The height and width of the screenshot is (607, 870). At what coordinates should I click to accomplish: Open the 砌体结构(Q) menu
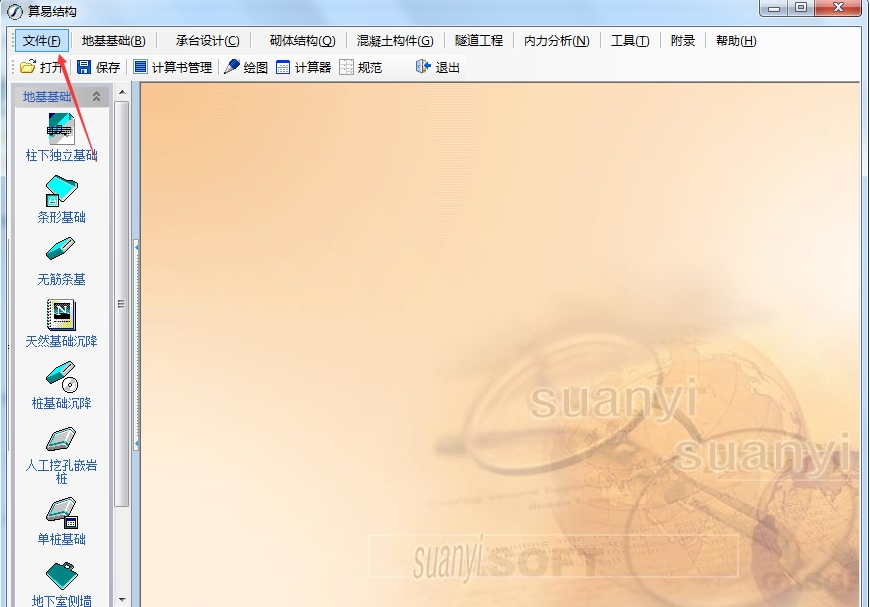coord(302,41)
